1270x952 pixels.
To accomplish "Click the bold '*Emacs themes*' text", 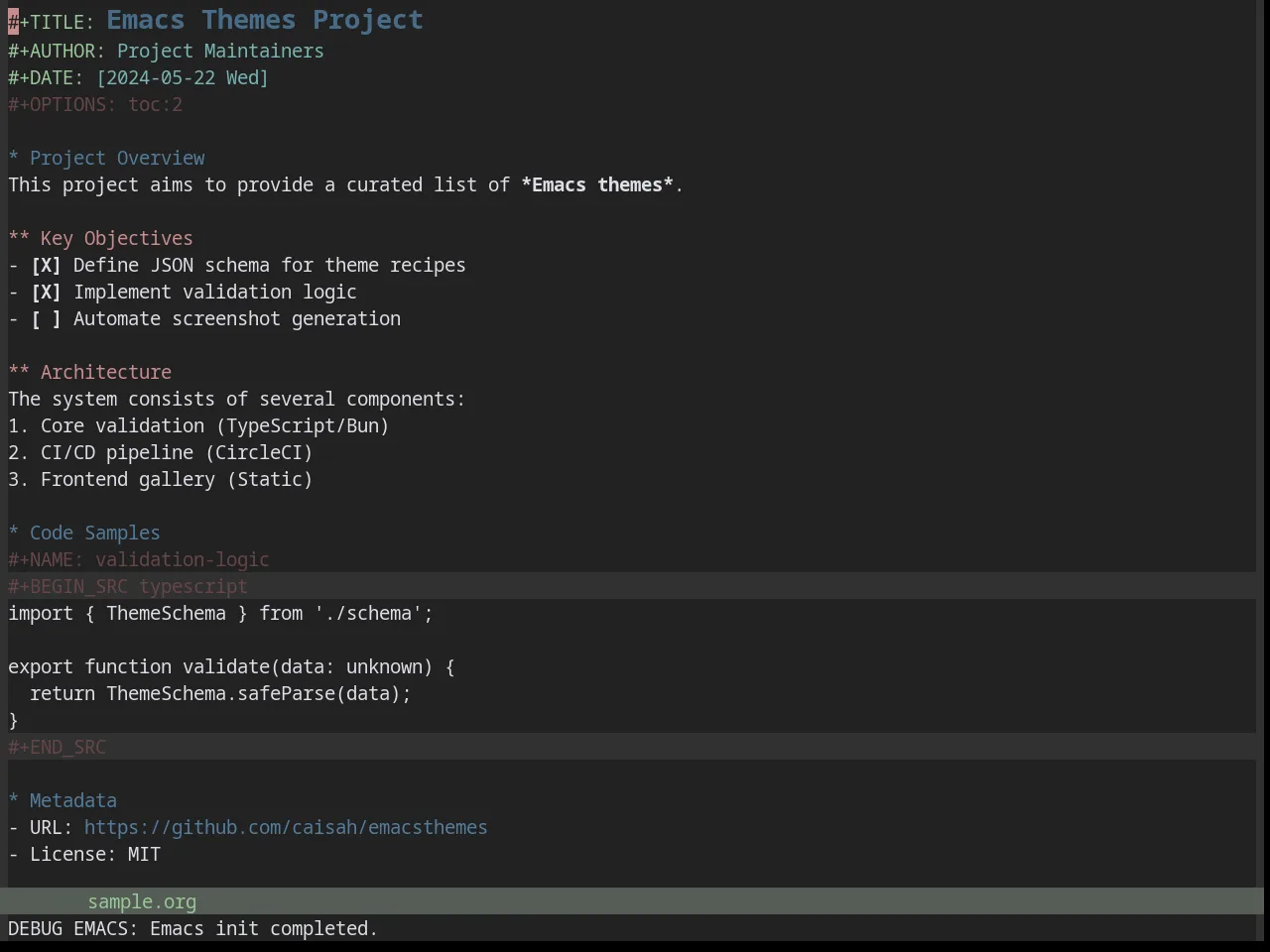I will coord(597,184).
